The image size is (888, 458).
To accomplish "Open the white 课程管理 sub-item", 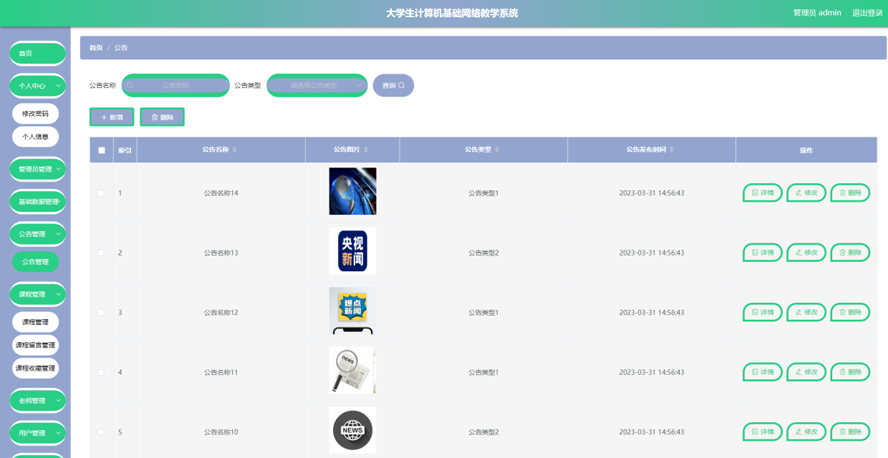I will click(x=35, y=322).
